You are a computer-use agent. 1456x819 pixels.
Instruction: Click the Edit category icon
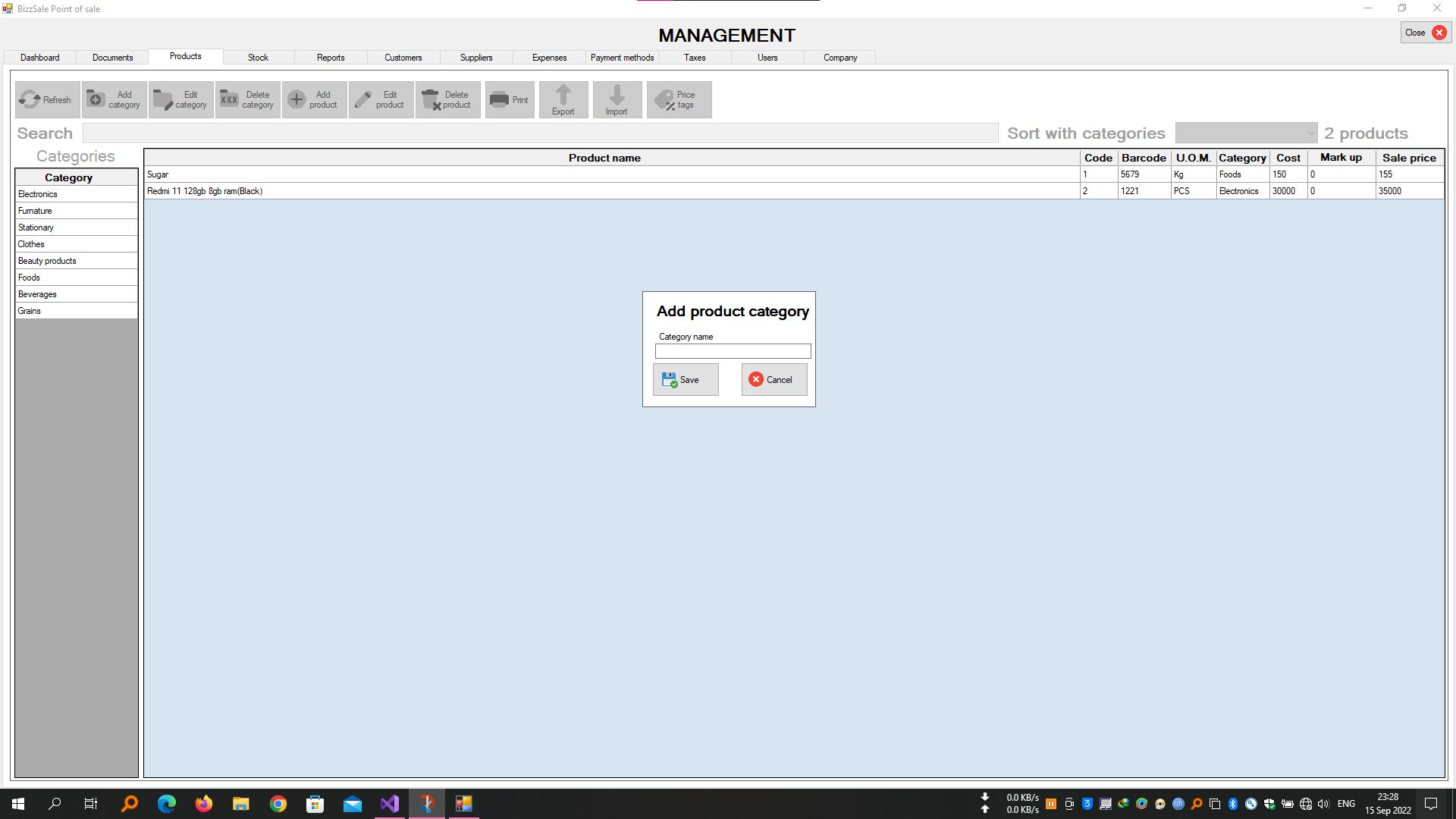(x=163, y=99)
